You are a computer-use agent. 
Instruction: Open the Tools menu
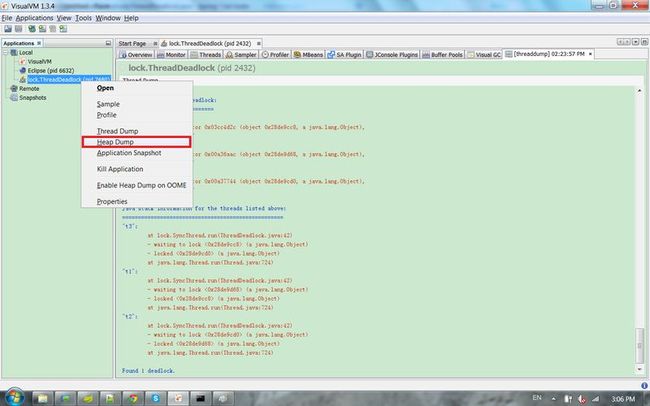tap(83, 18)
